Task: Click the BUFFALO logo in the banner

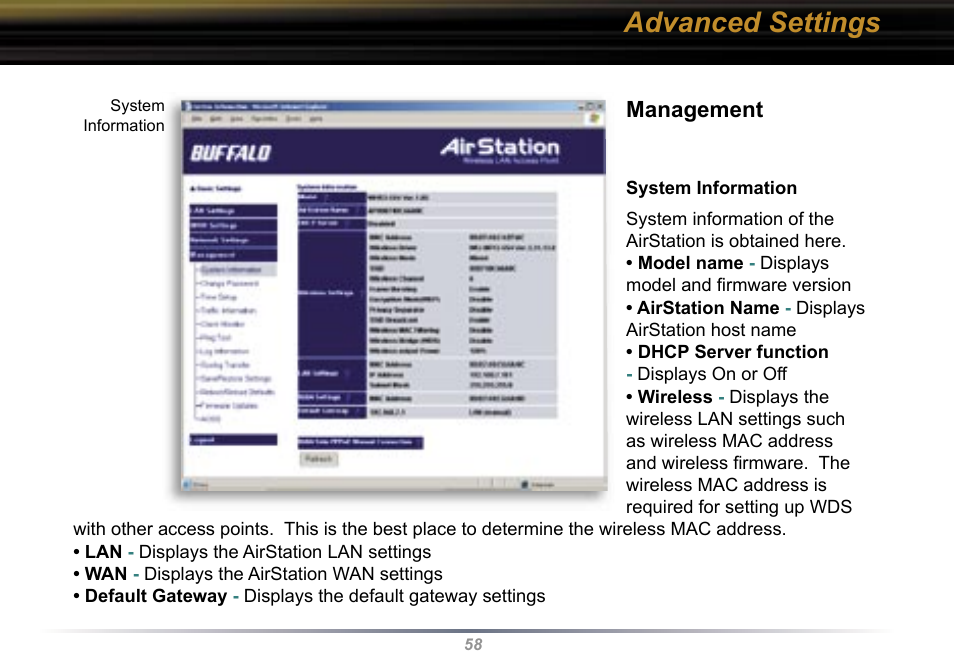Action: pos(231,153)
